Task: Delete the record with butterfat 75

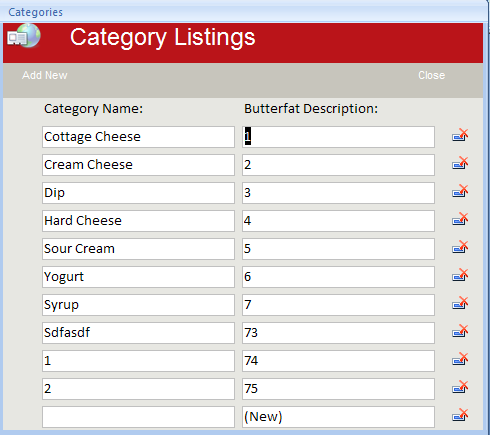Action: 460,387
